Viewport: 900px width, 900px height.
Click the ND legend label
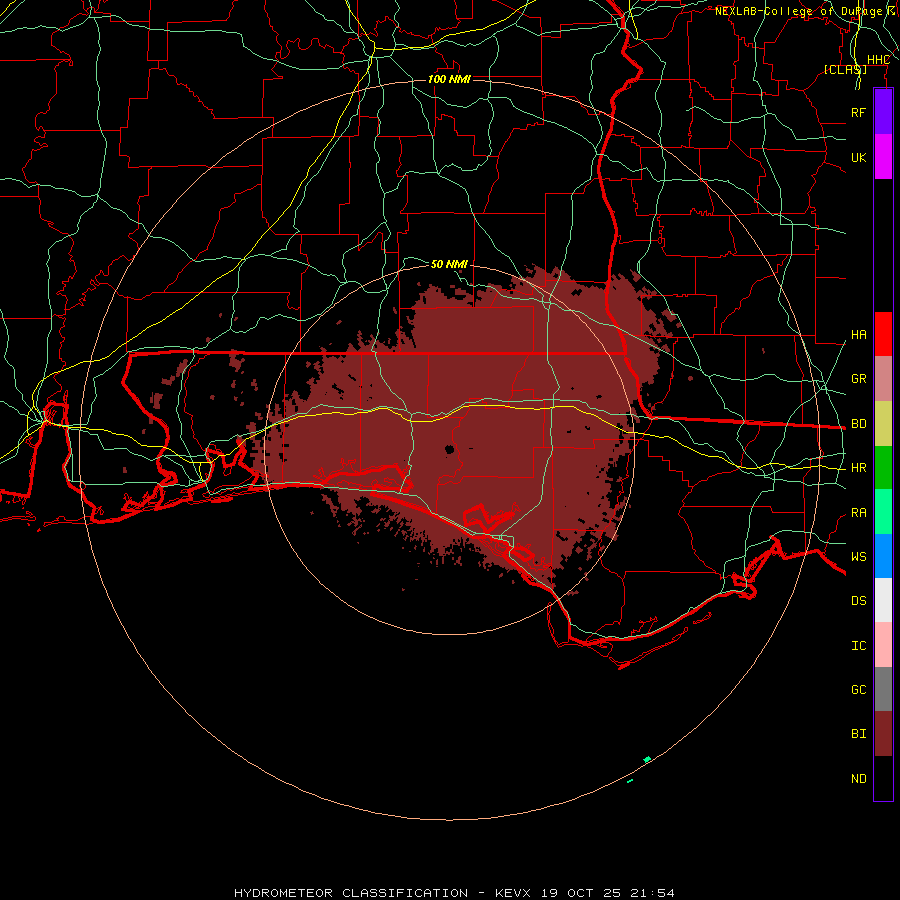[x=858, y=779]
